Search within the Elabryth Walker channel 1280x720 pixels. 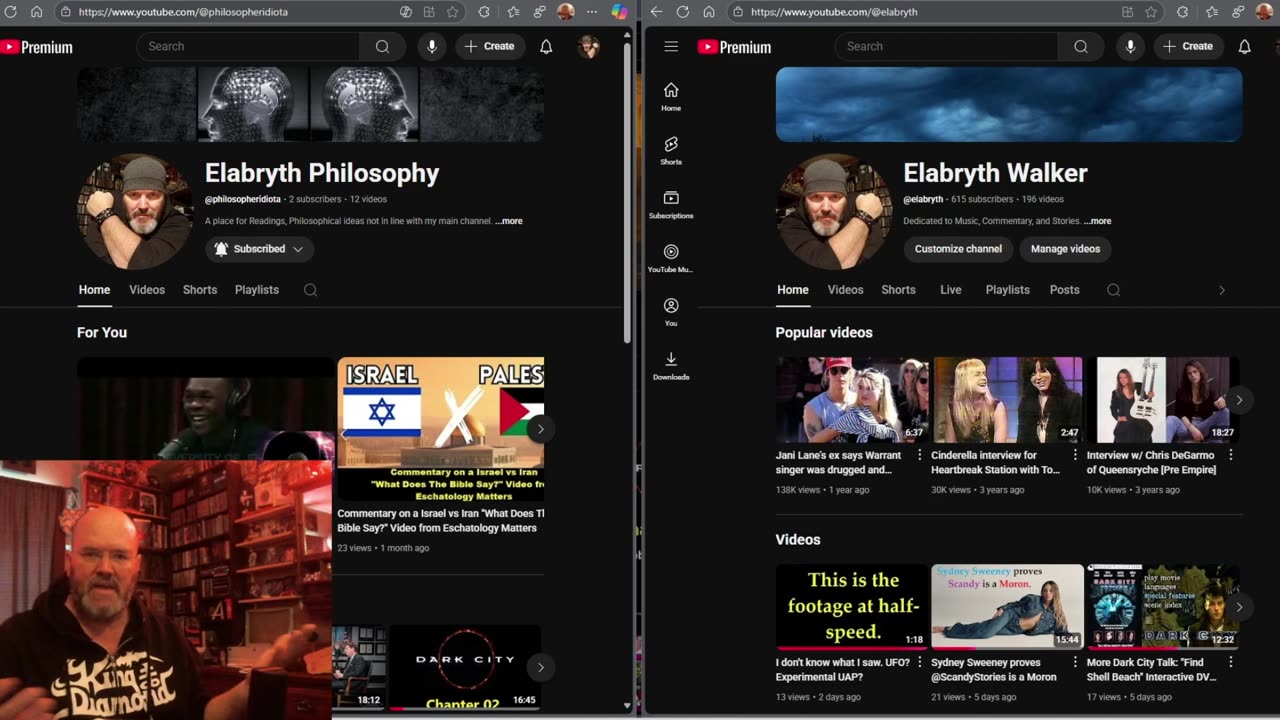(1113, 290)
